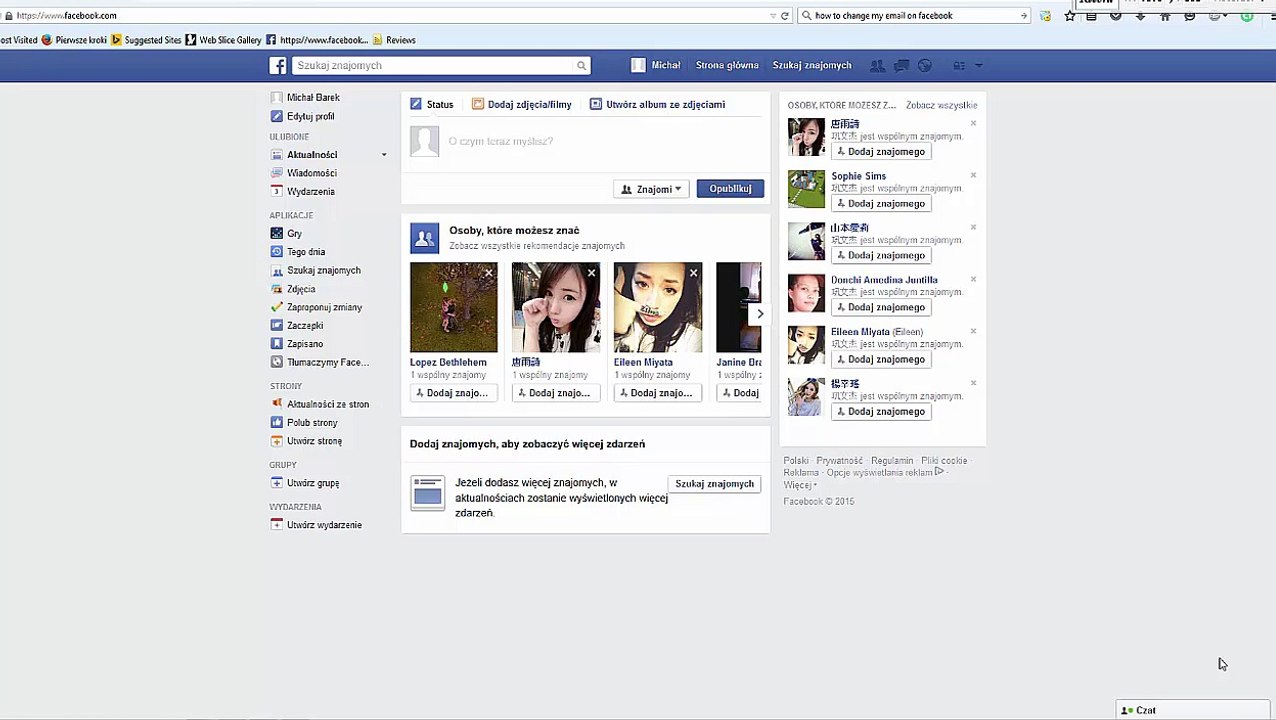The height and width of the screenshot is (720, 1276).
Task: Open messages icon in blue bar
Action: pyautogui.click(x=901, y=65)
